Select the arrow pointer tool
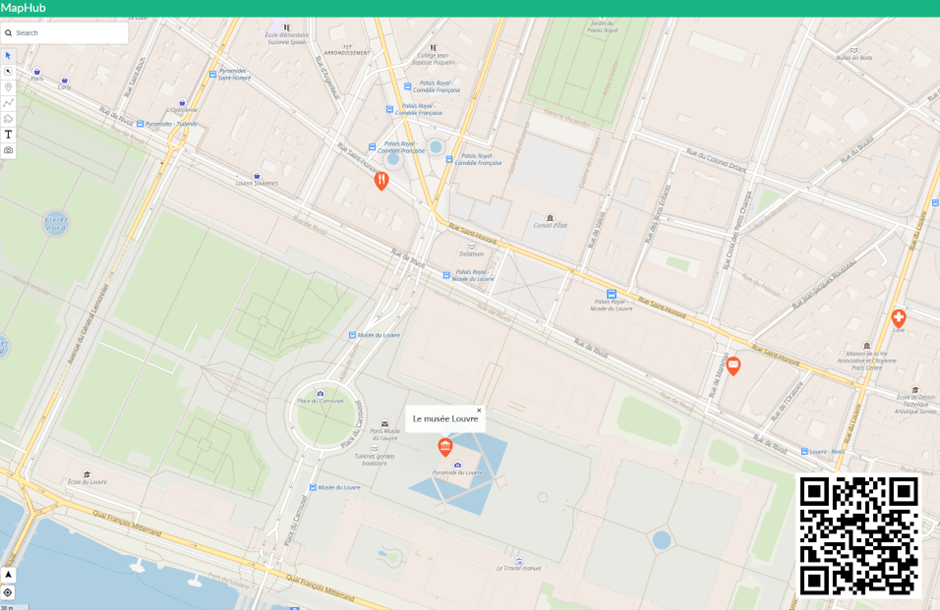This screenshot has width=940, height=610. pyautogui.click(x=8, y=56)
